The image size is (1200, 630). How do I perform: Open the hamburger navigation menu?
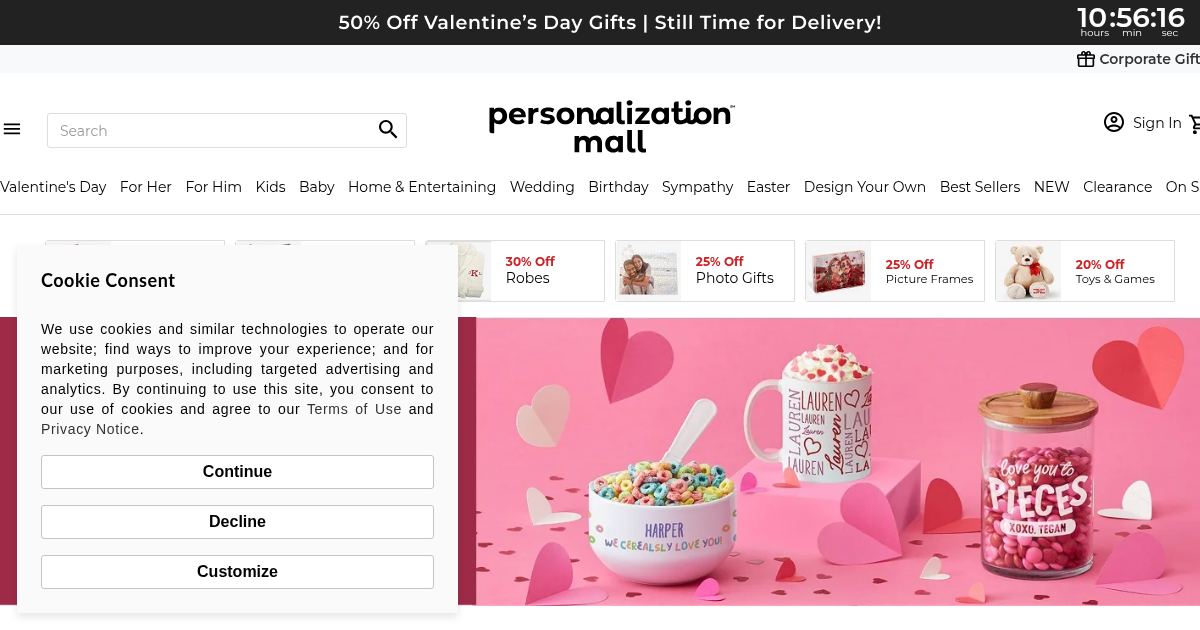pos(12,128)
